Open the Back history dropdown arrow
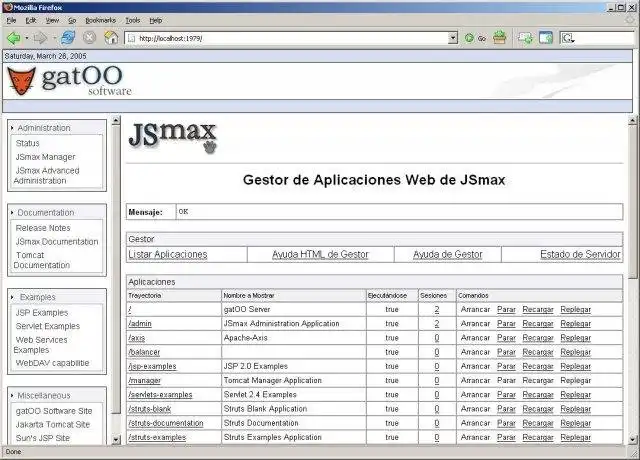 27,38
